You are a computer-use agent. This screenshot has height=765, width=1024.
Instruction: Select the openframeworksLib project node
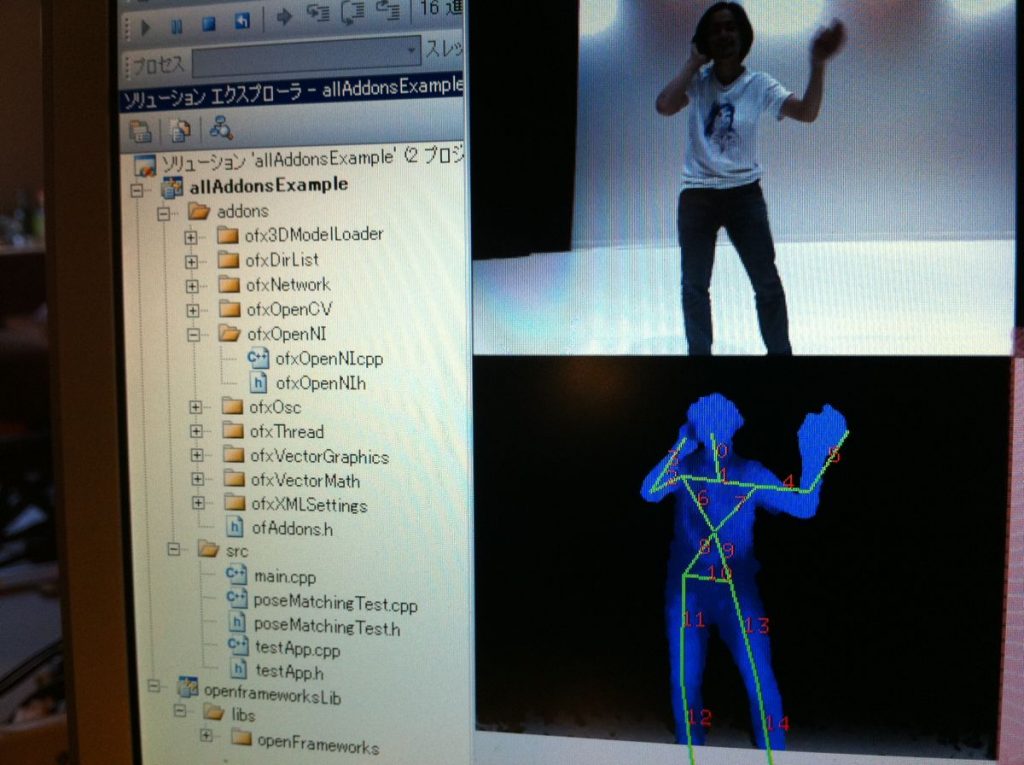click(272, 695)
